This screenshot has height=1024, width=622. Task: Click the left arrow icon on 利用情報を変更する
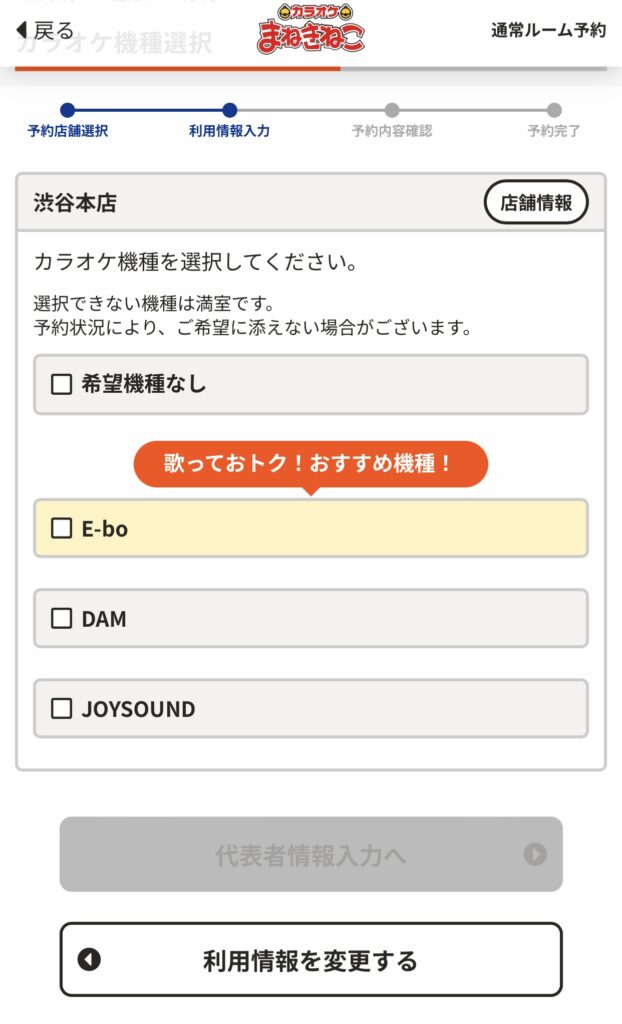pyautogui.click(x=90, y=960)
